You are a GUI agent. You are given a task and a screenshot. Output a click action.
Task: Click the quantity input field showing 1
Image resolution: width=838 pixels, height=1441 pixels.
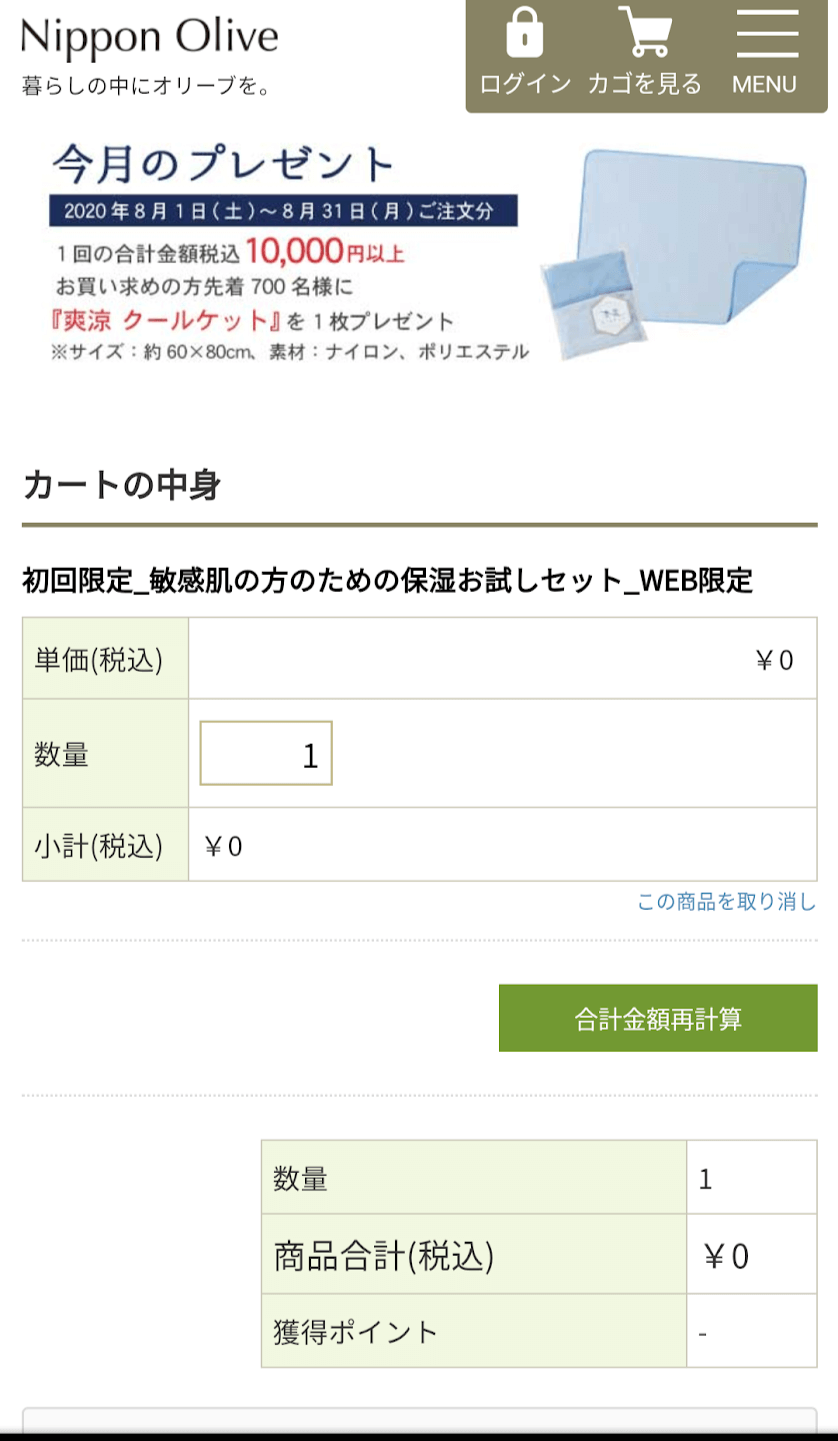(266, 754)
